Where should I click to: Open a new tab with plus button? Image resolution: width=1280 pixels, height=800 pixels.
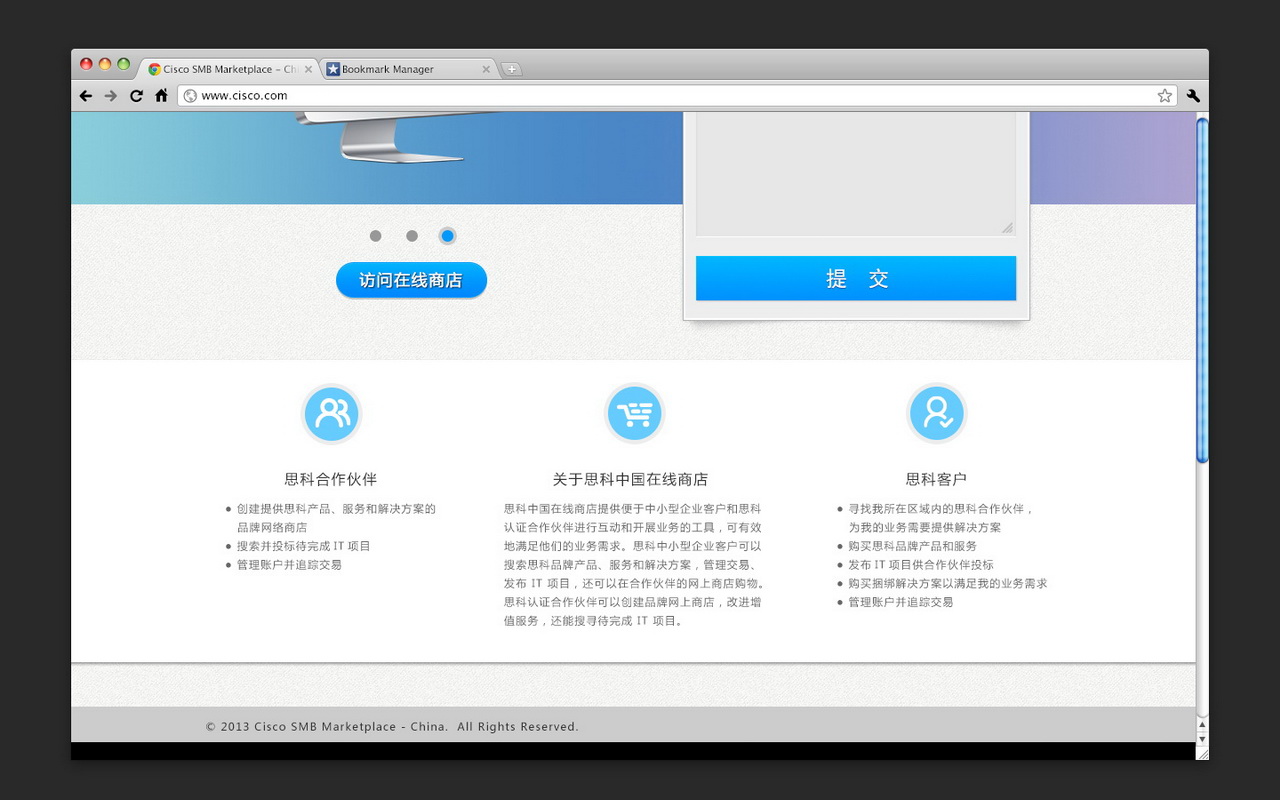pyautogui.click(x=512, y=70)
